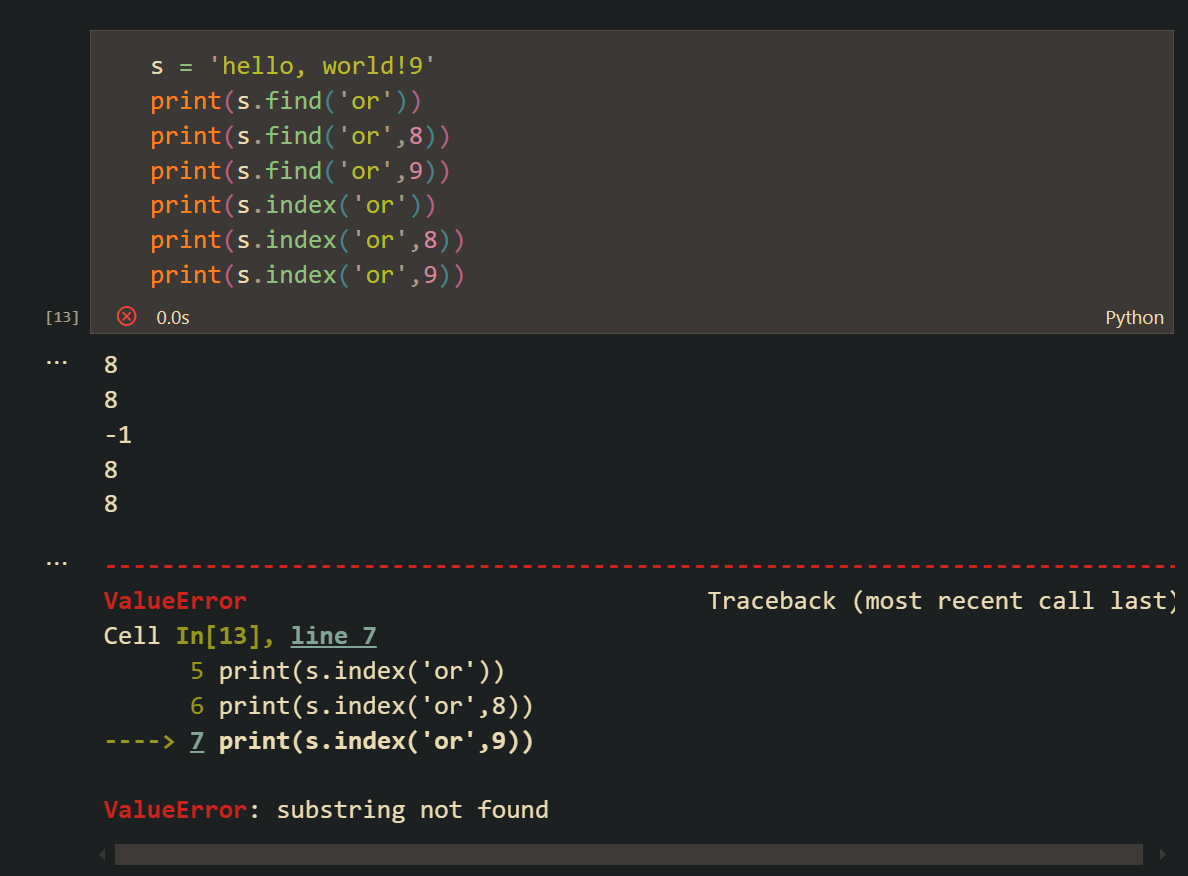Click the underlined 7 after the traceback arrow
1188x876 pixels.
197,742
